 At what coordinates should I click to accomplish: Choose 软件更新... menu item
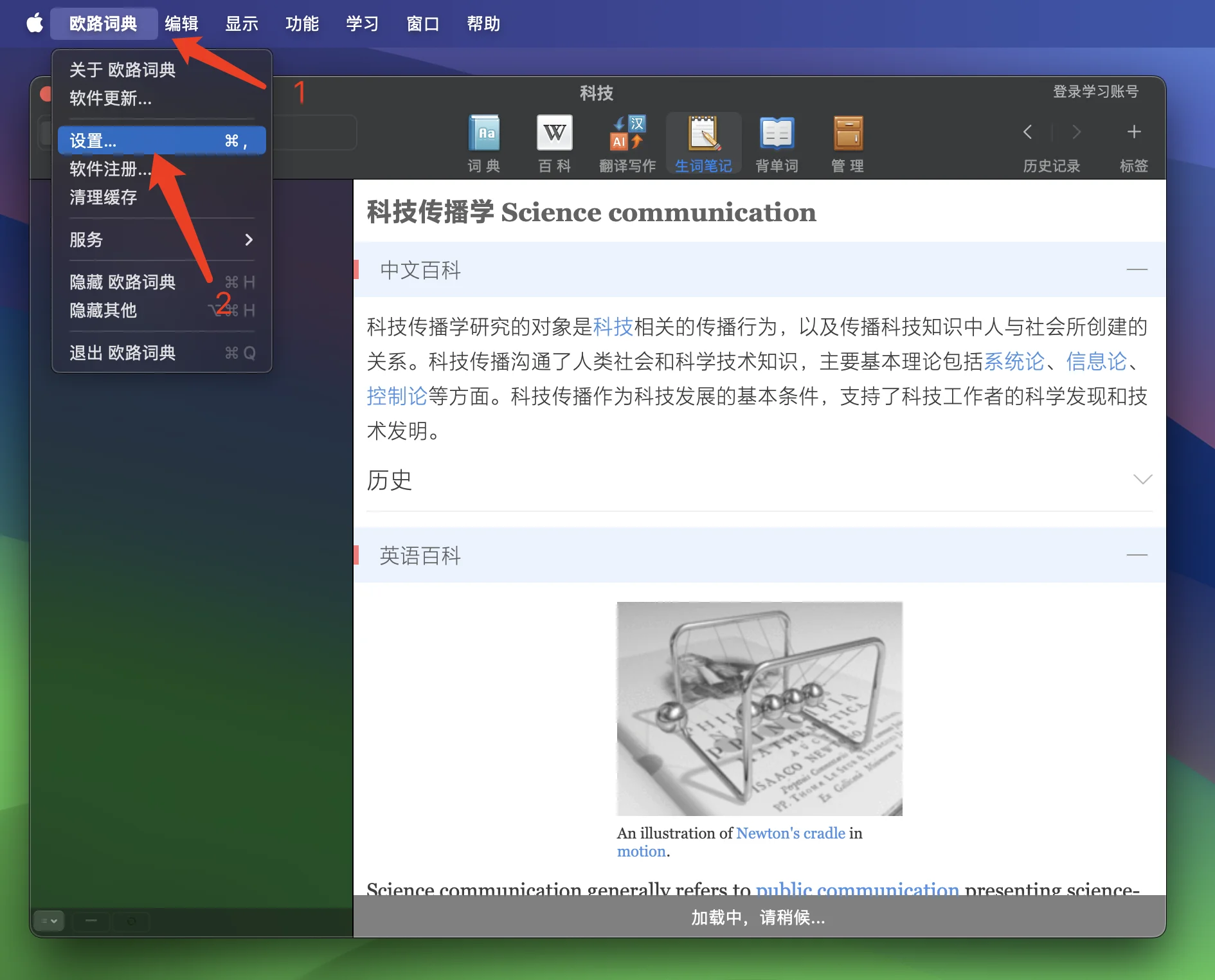162,98
